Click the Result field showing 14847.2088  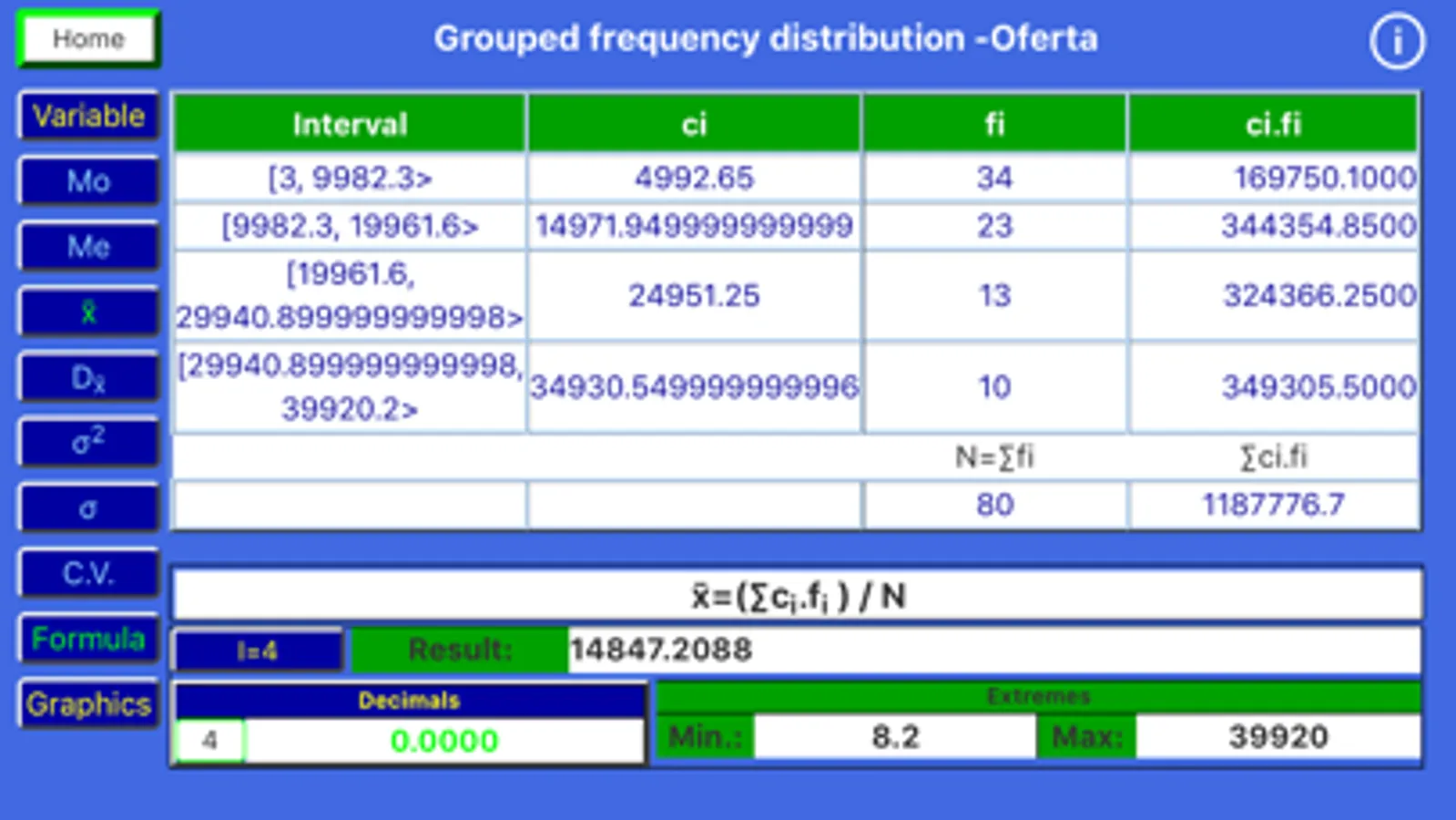(993, 650)
